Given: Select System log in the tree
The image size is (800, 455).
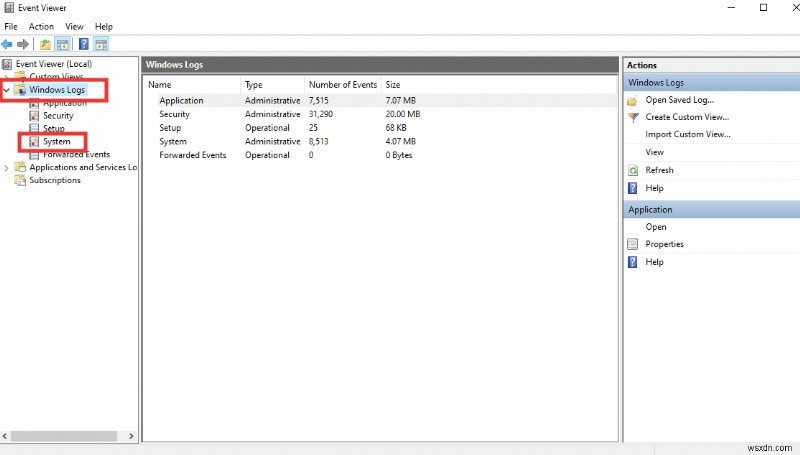Looking at the screenshot, I should tap(57, 142).
